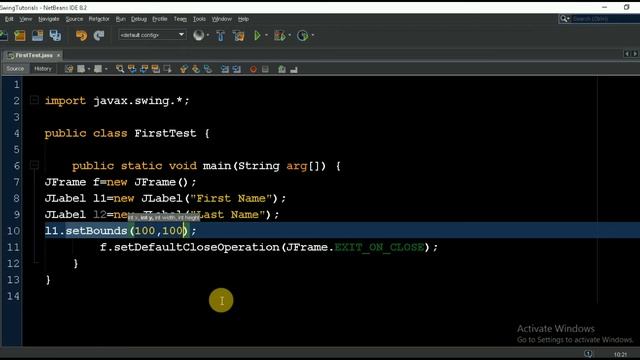
Task: Click the Find Selection magnifier icon
Action: (x=120, y=69)
